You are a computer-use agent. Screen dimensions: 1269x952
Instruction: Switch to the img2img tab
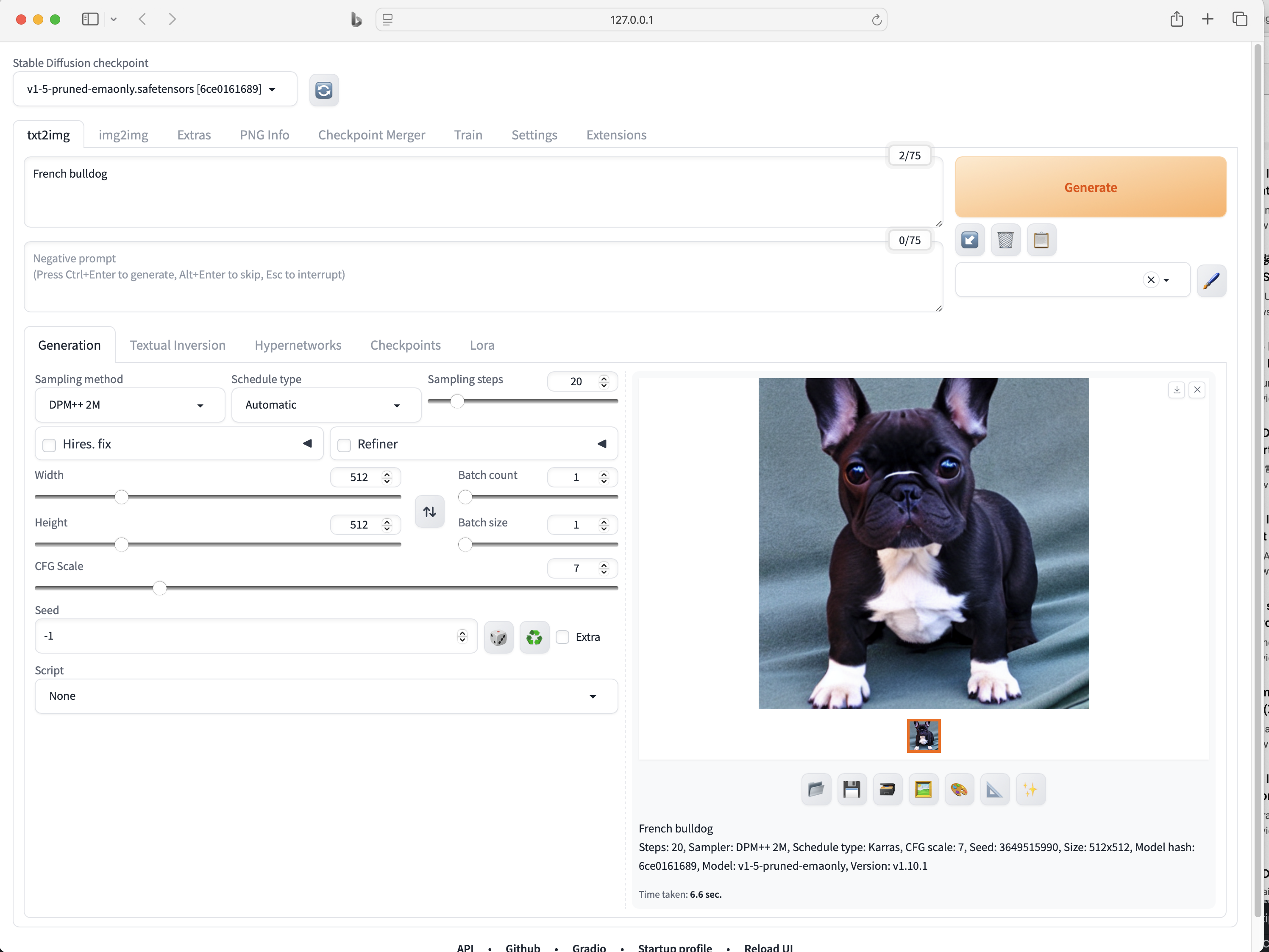(x=123, y=135)
